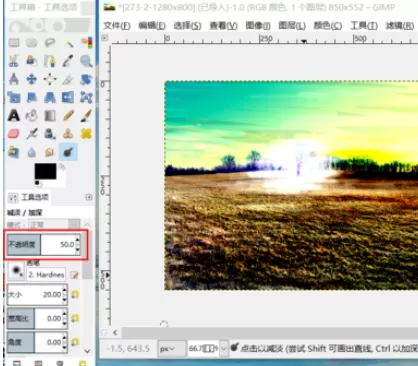Select the Zoom magnifier tool
The image size is (418, 366).
[x=86, y=61]
